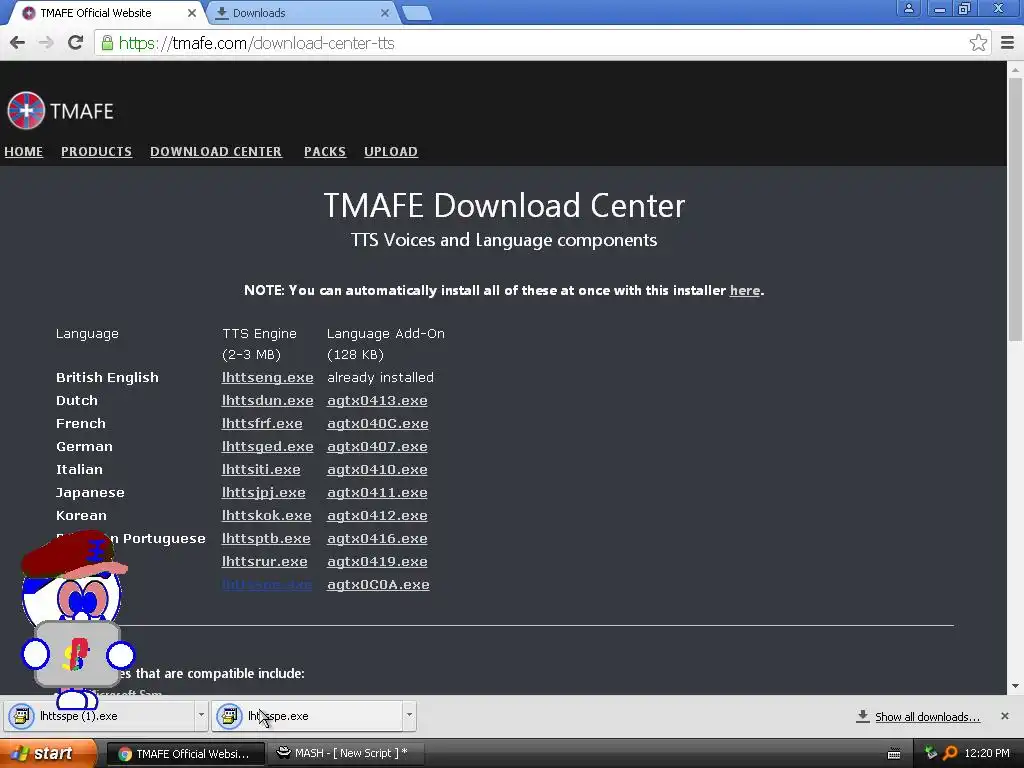Click the keyboard icon in system tray
The width and height of the screenshot is (1024, 768).
point(894,754)
